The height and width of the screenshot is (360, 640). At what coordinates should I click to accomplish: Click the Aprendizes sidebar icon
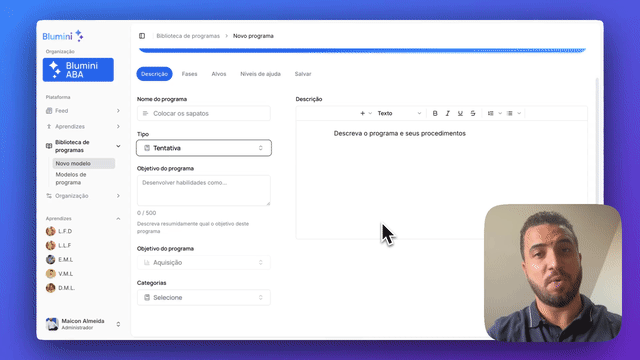pos(49,127)
